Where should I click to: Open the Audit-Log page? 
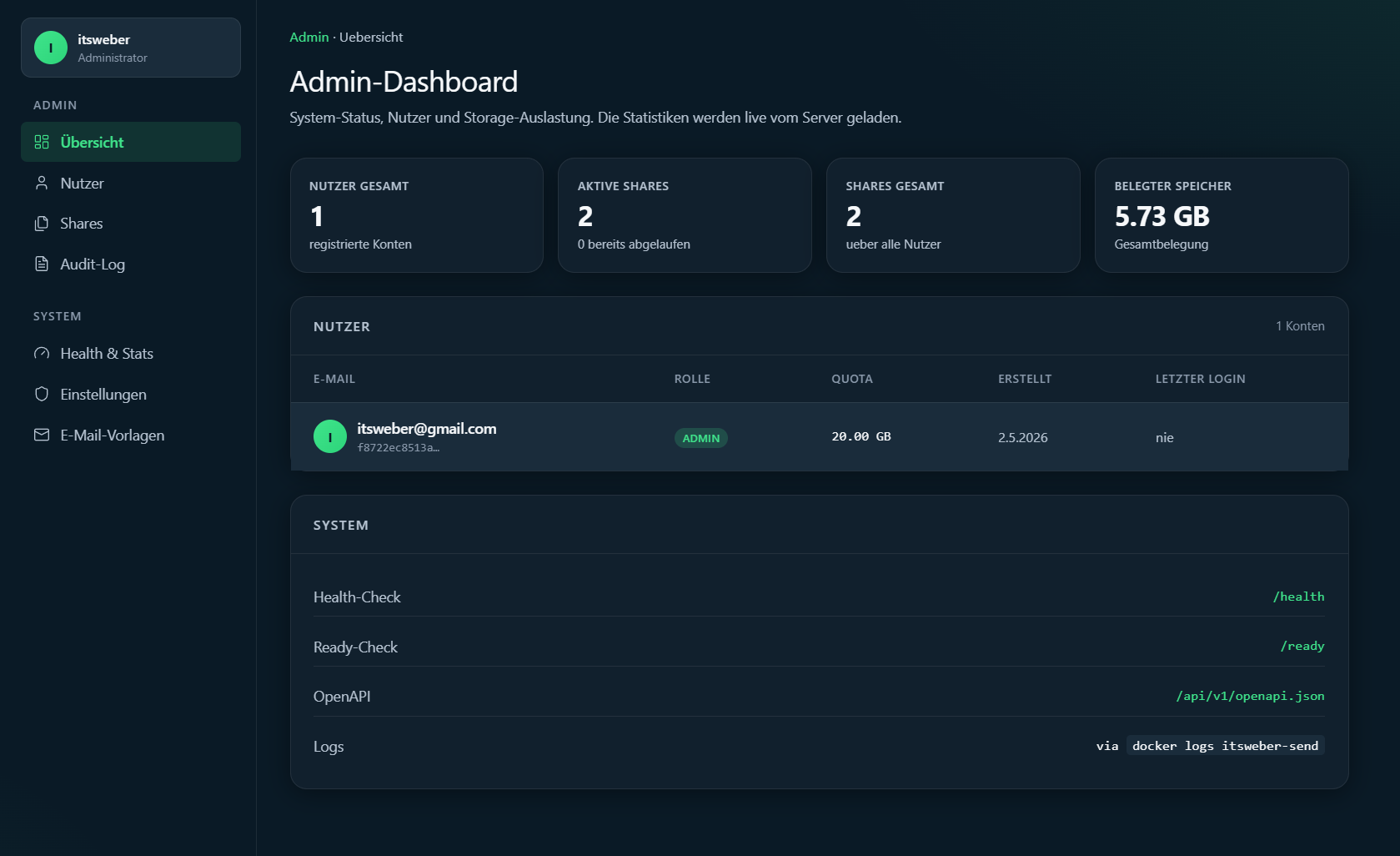(131, 264)
